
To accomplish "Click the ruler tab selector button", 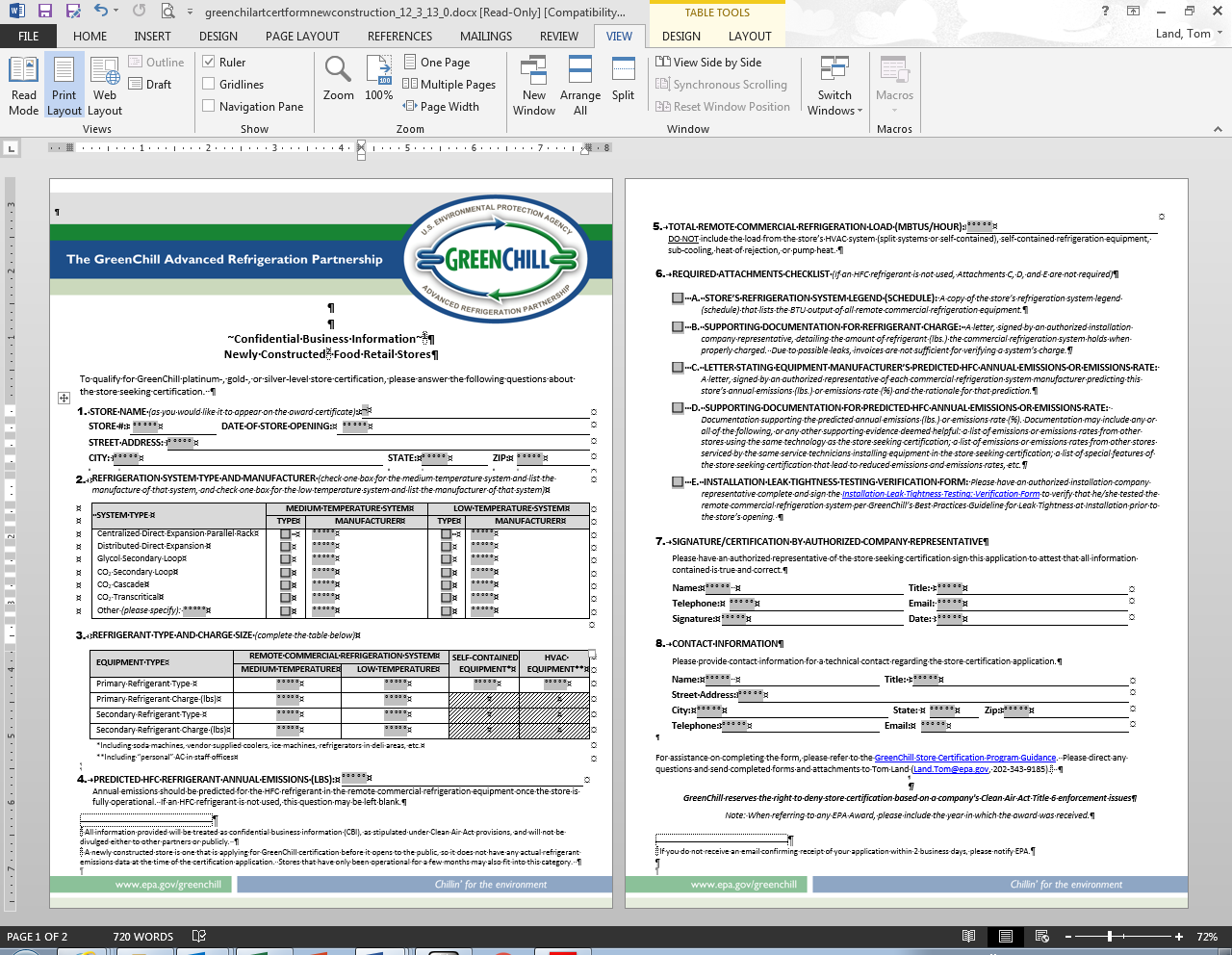I will pos(11,148).
